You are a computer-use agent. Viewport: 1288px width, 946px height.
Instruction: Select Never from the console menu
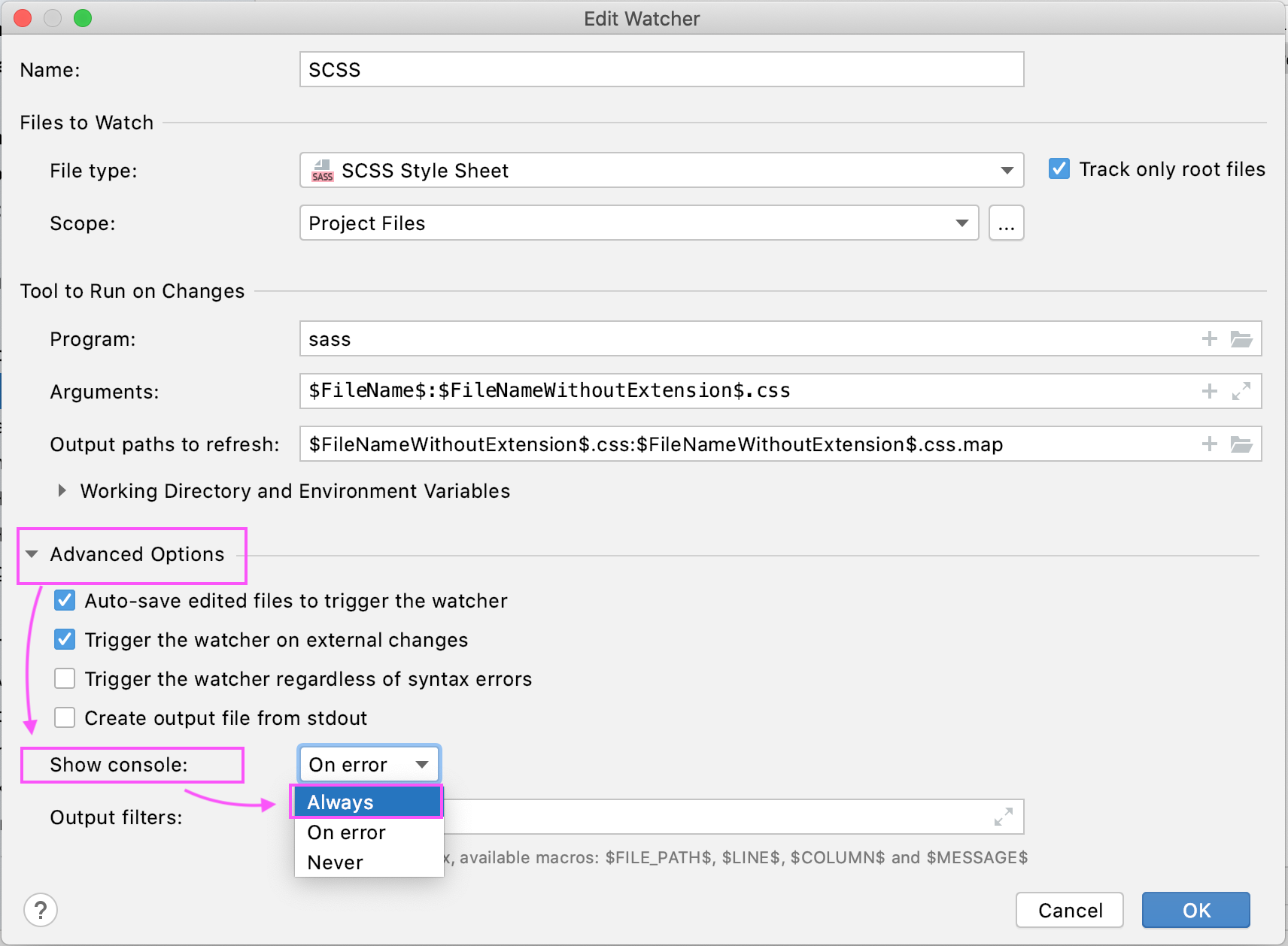click(334, 862)
